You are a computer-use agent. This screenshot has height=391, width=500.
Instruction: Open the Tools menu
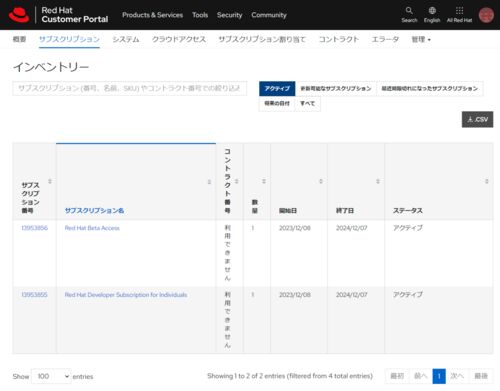[200, 15]
